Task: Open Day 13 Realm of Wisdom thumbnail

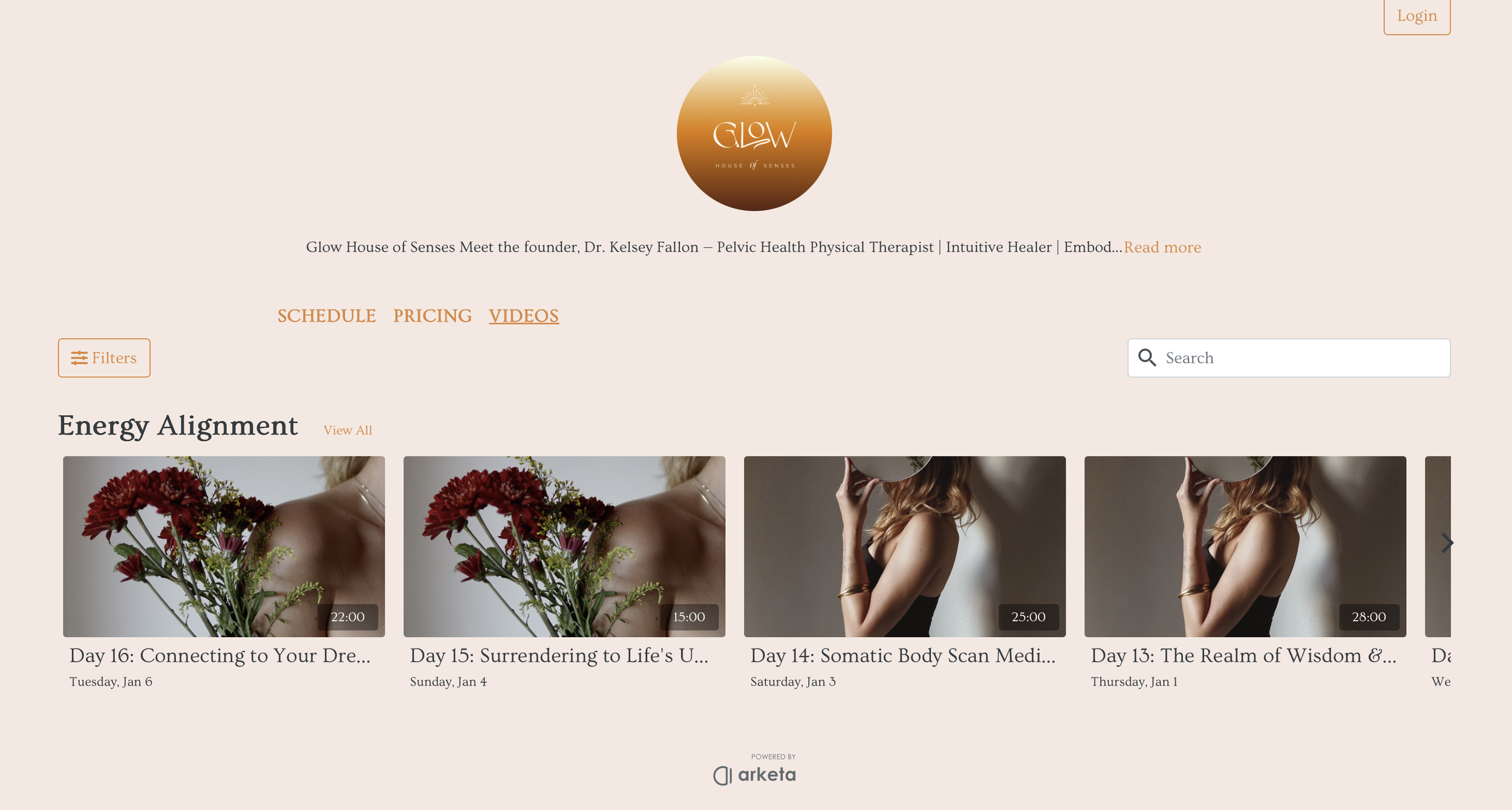Action: coord(1245,546)
